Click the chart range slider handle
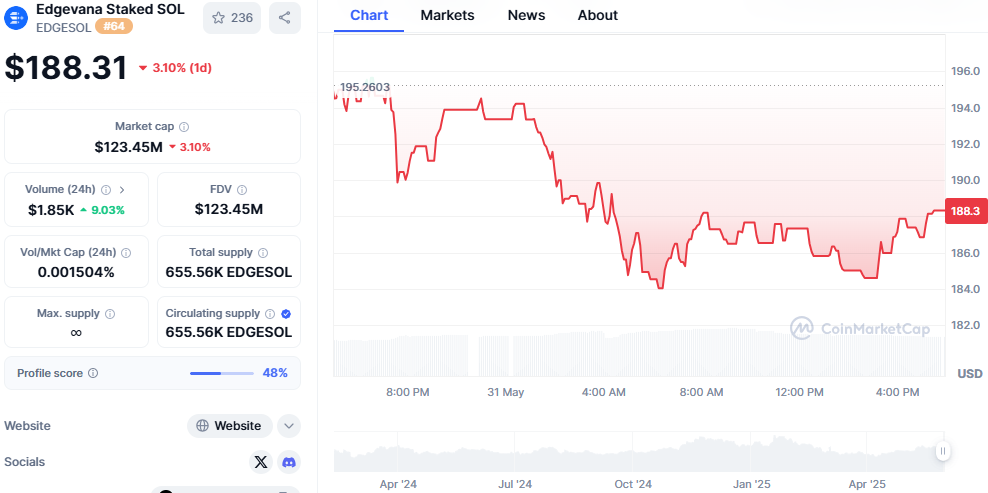 [942, 451]
